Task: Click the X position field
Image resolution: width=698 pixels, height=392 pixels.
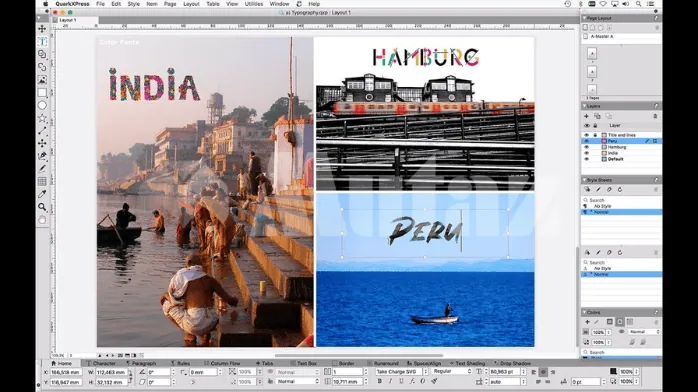Action: (x=65, y=372)
